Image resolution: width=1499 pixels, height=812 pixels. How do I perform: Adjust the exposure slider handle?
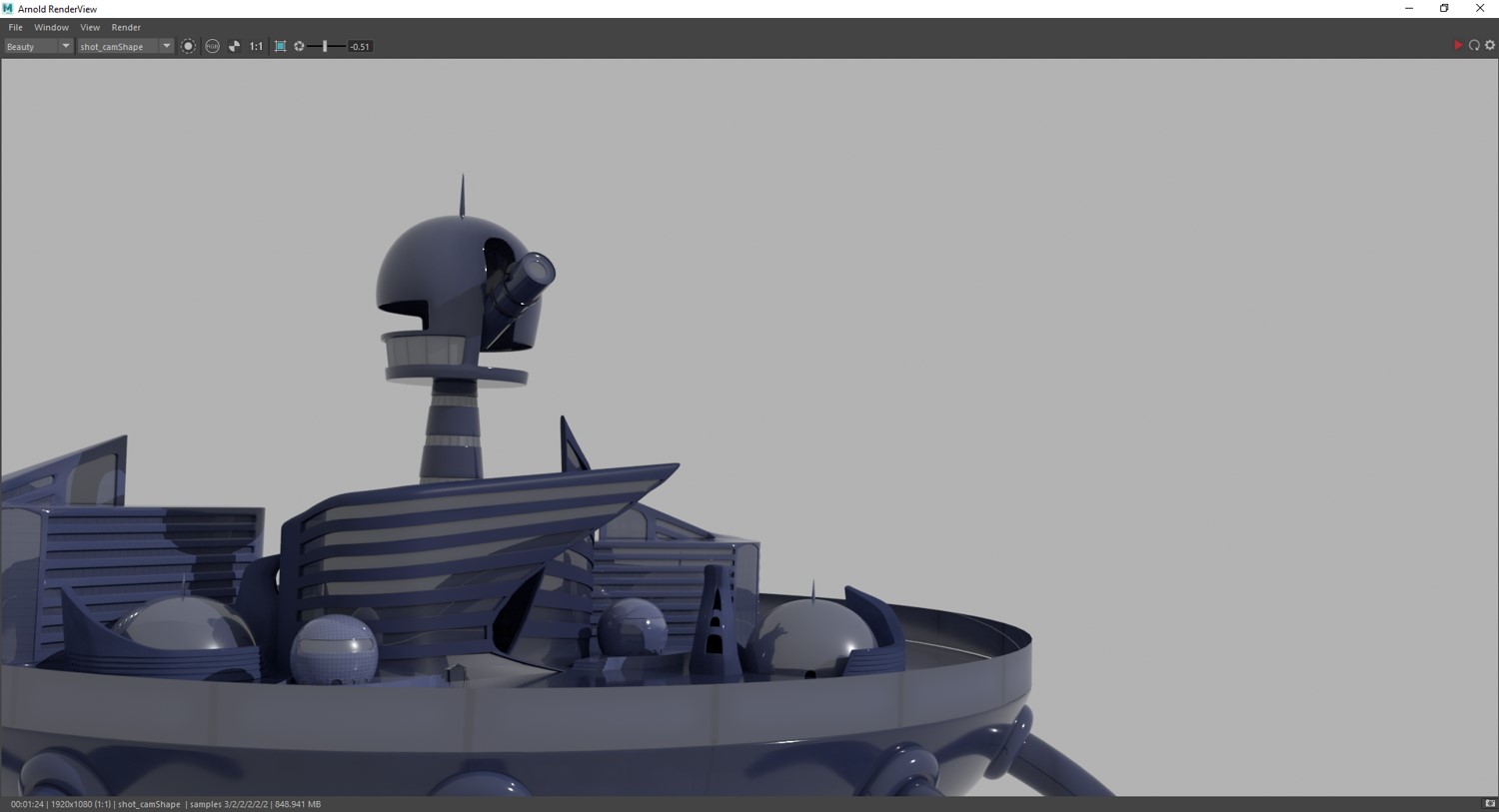[325, 46]
